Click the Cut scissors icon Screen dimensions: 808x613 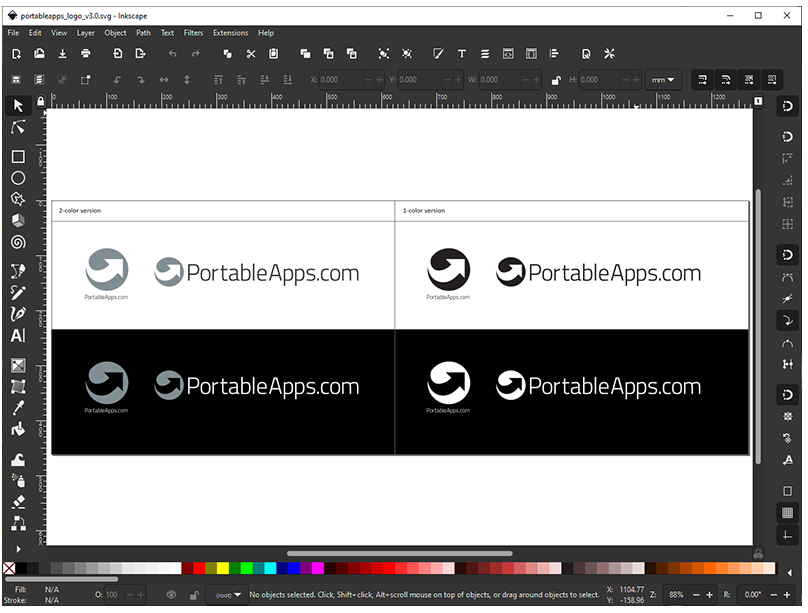(x=251, y=54)
